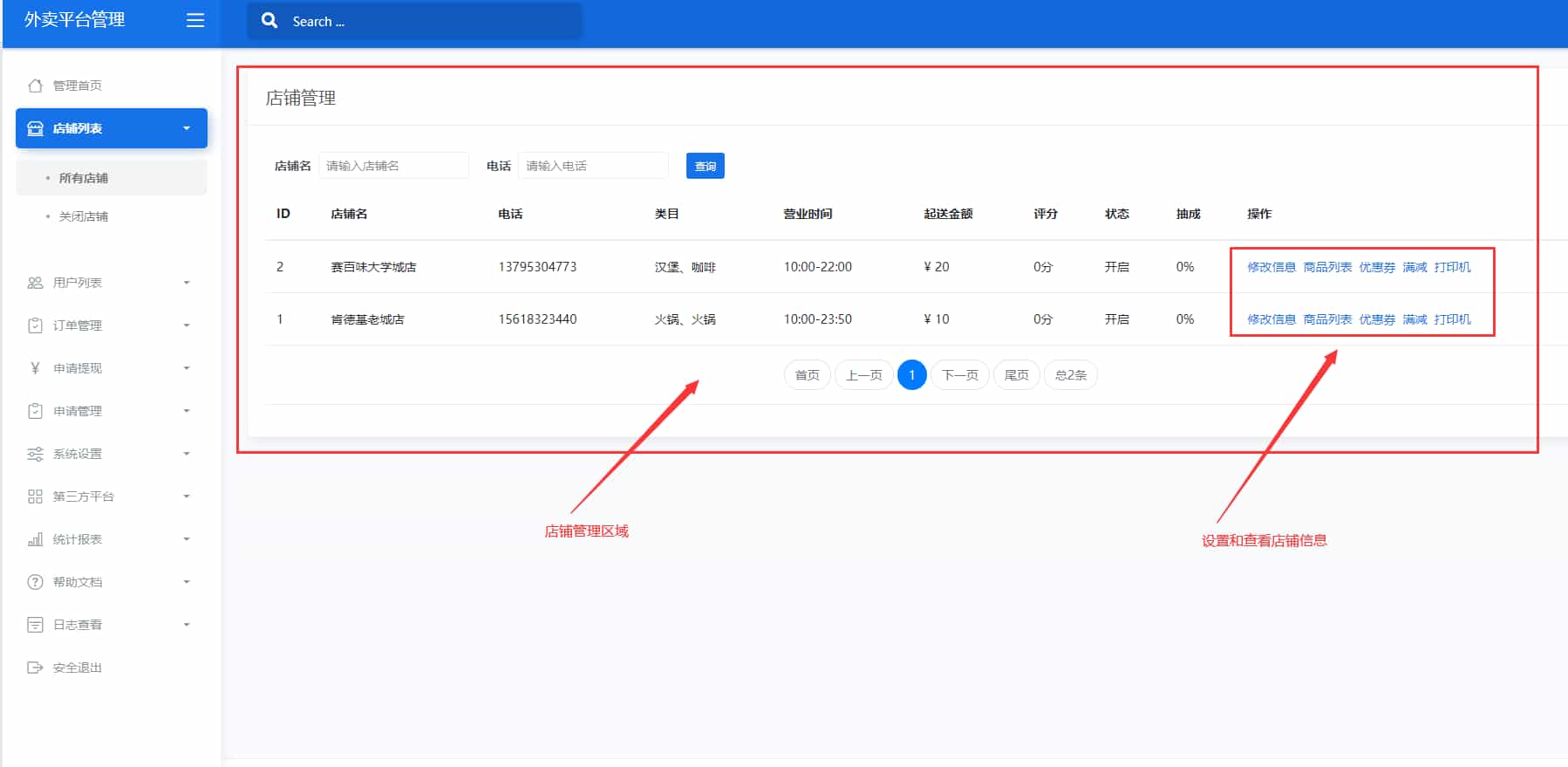Screen dimensions: 1568x767
Task: Click the logout icon beside 安全退出
Action: point(35,668)
